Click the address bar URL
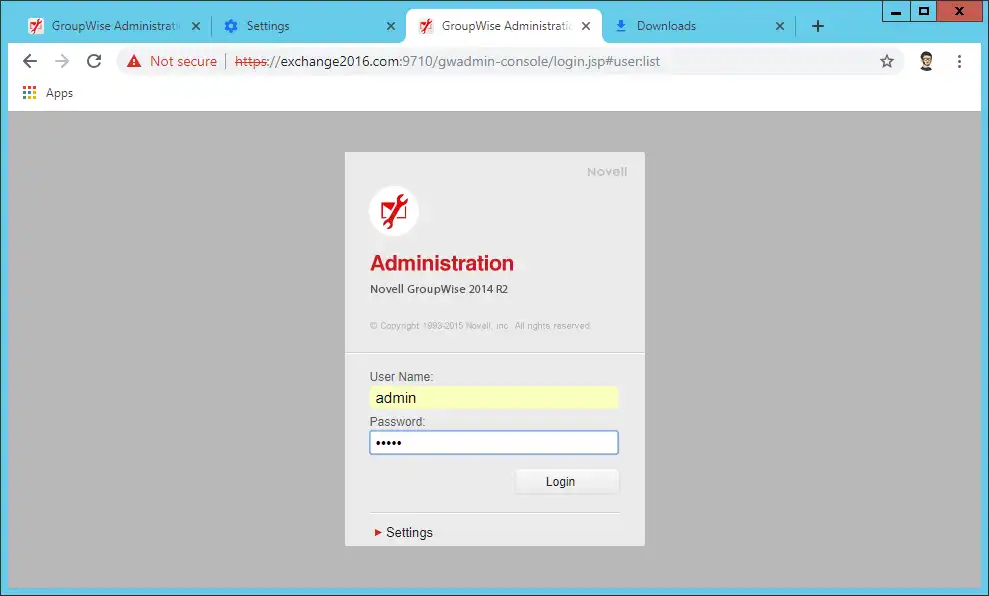The width and height of the screenshot is (989, 596). tap(450, 61)
